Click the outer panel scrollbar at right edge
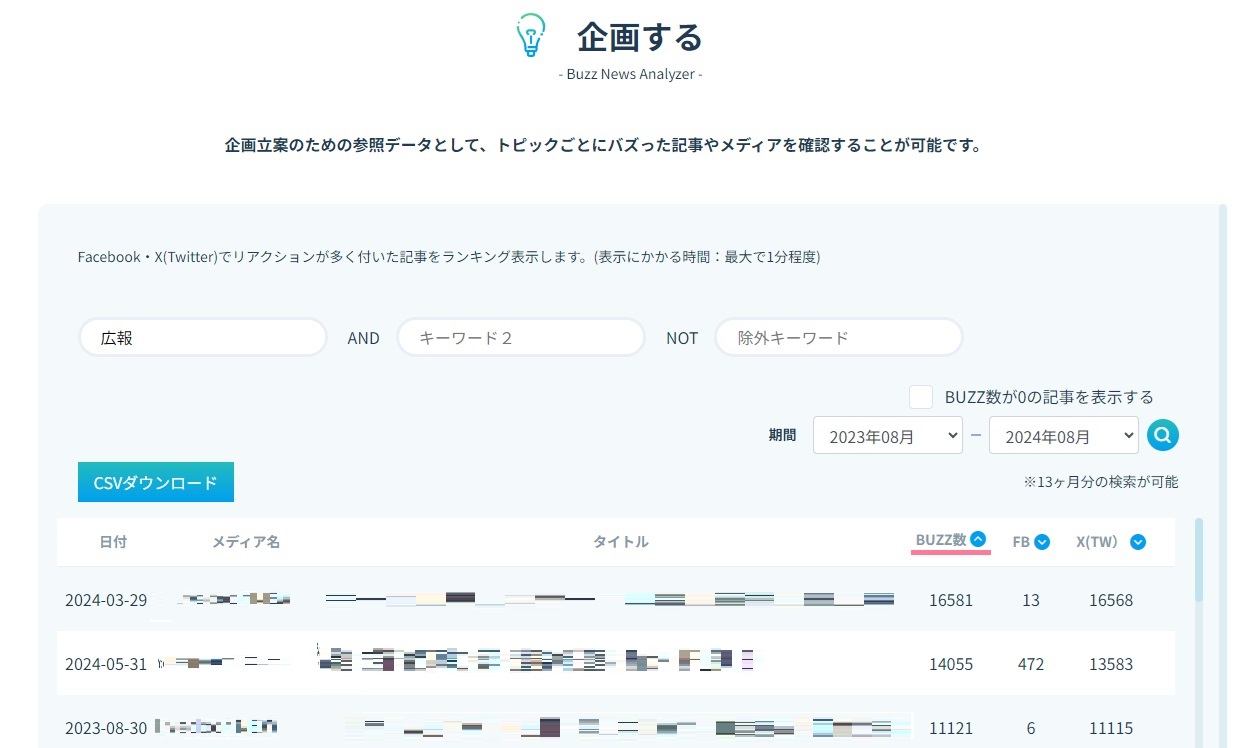 [x=1222, y=400]
